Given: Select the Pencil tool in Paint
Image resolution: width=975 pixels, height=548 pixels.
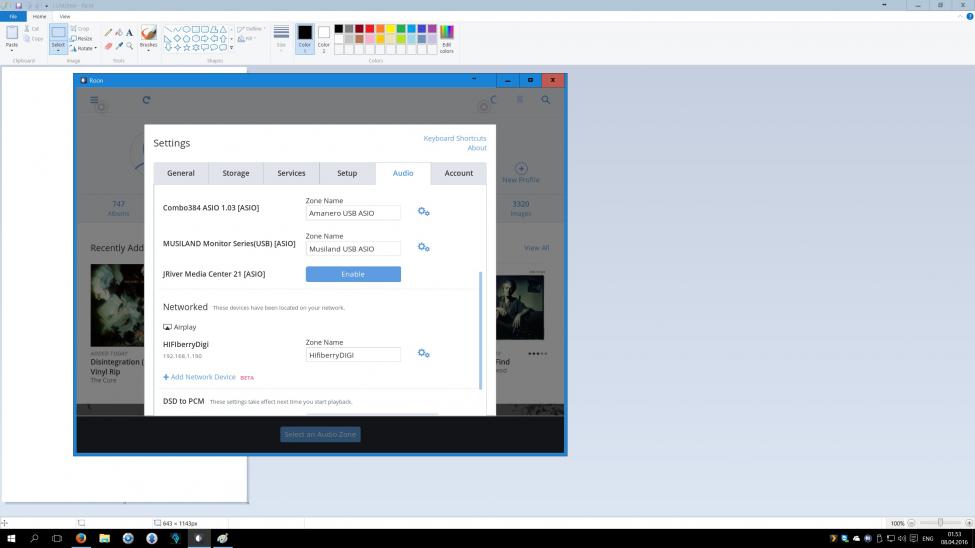Looking at the screenshot, I should 108,32.
